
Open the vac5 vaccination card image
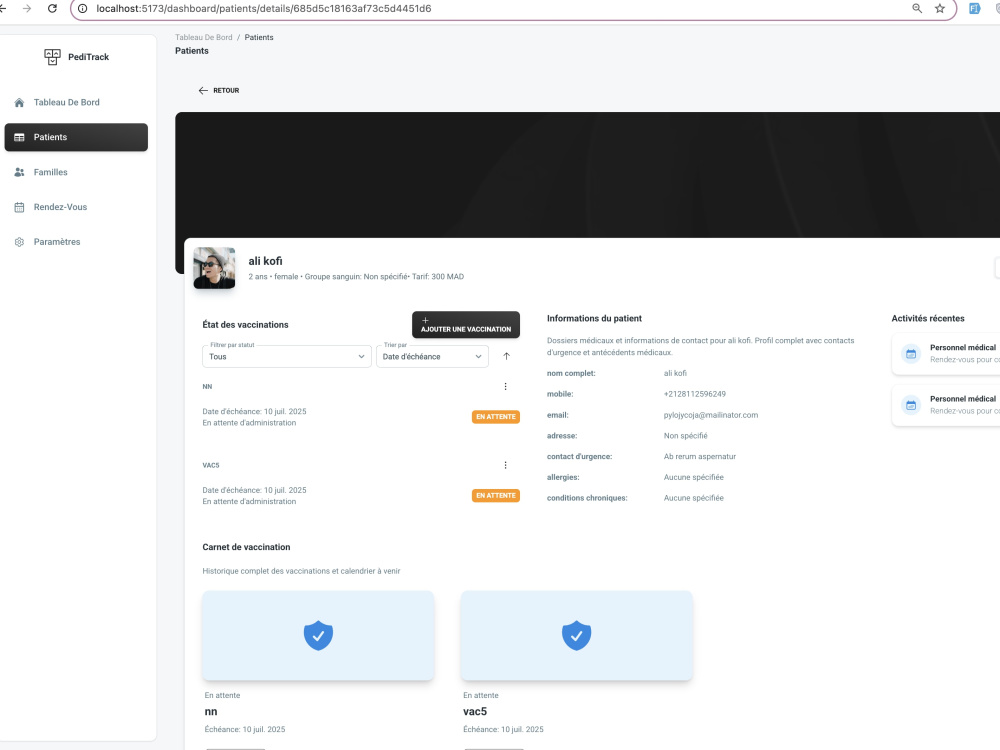(577, 635)
